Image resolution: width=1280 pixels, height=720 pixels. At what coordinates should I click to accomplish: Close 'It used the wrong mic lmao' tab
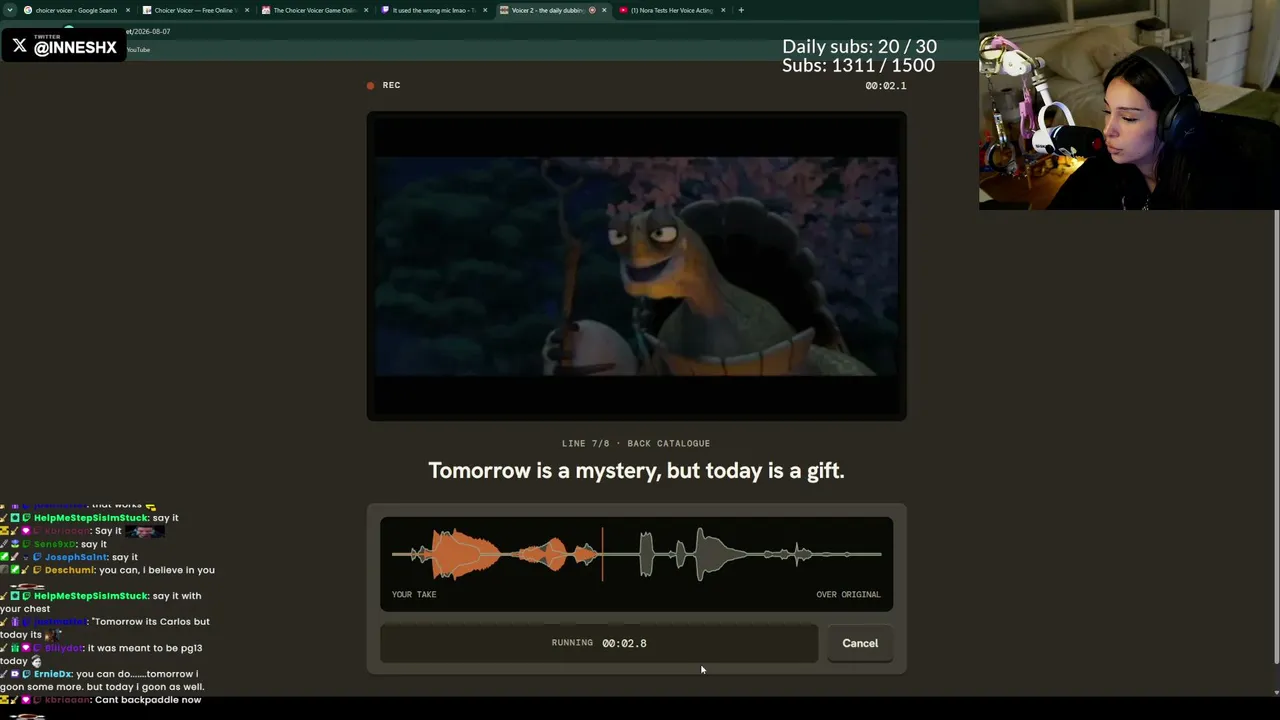[485, 10]
